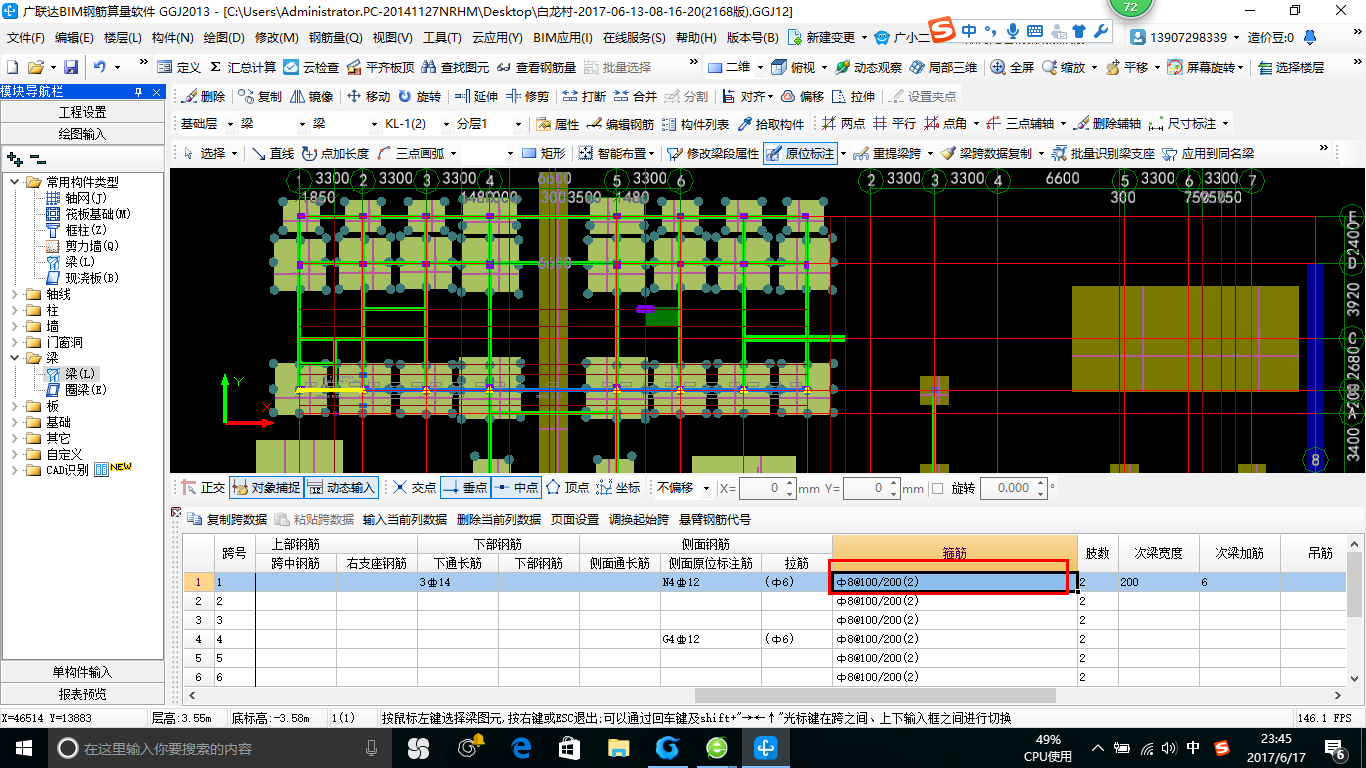Select the 删除 delete tool
This screenshot has height=768, width=1366.
(203, 97)
